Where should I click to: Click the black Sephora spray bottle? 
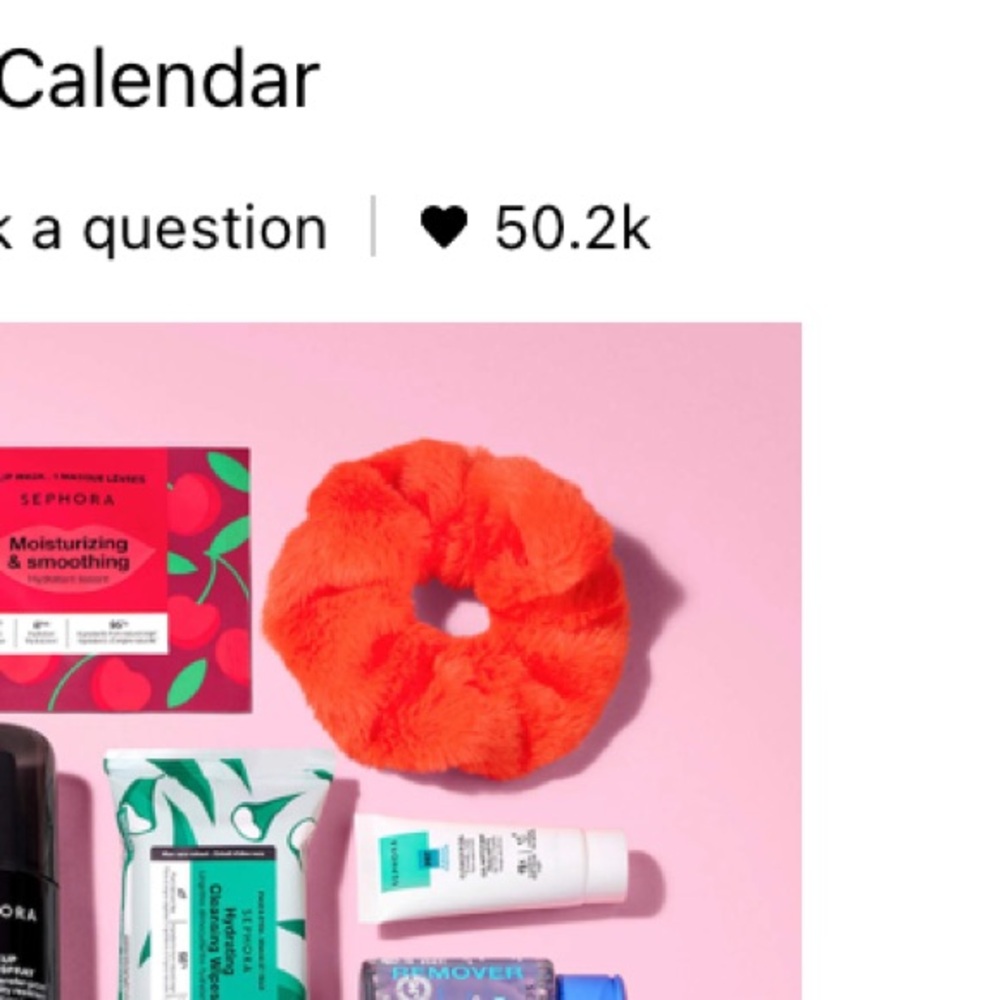[27, 861]
